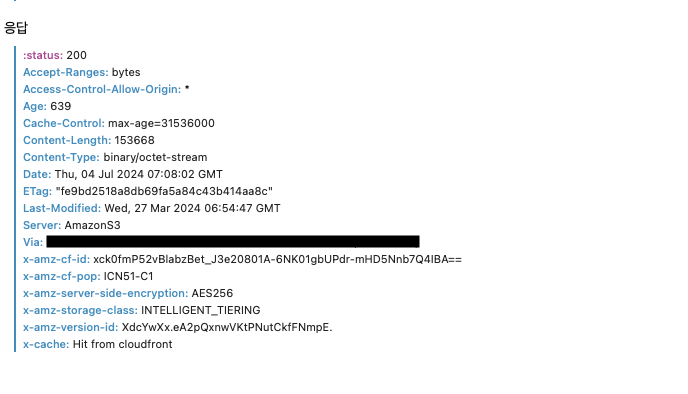
Task: Select the x-amz-version-id value
Action: [227, 327]
